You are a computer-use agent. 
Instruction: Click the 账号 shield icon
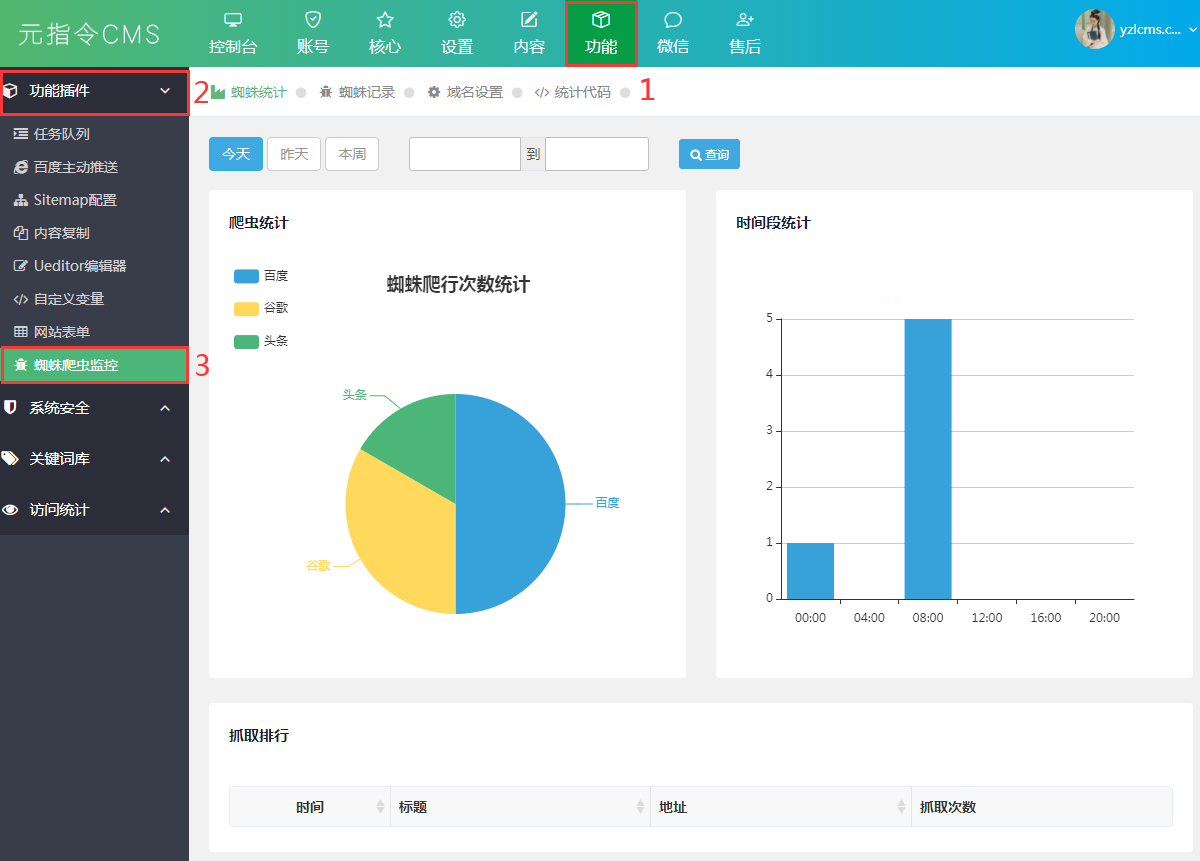click(x=313, y=20)
